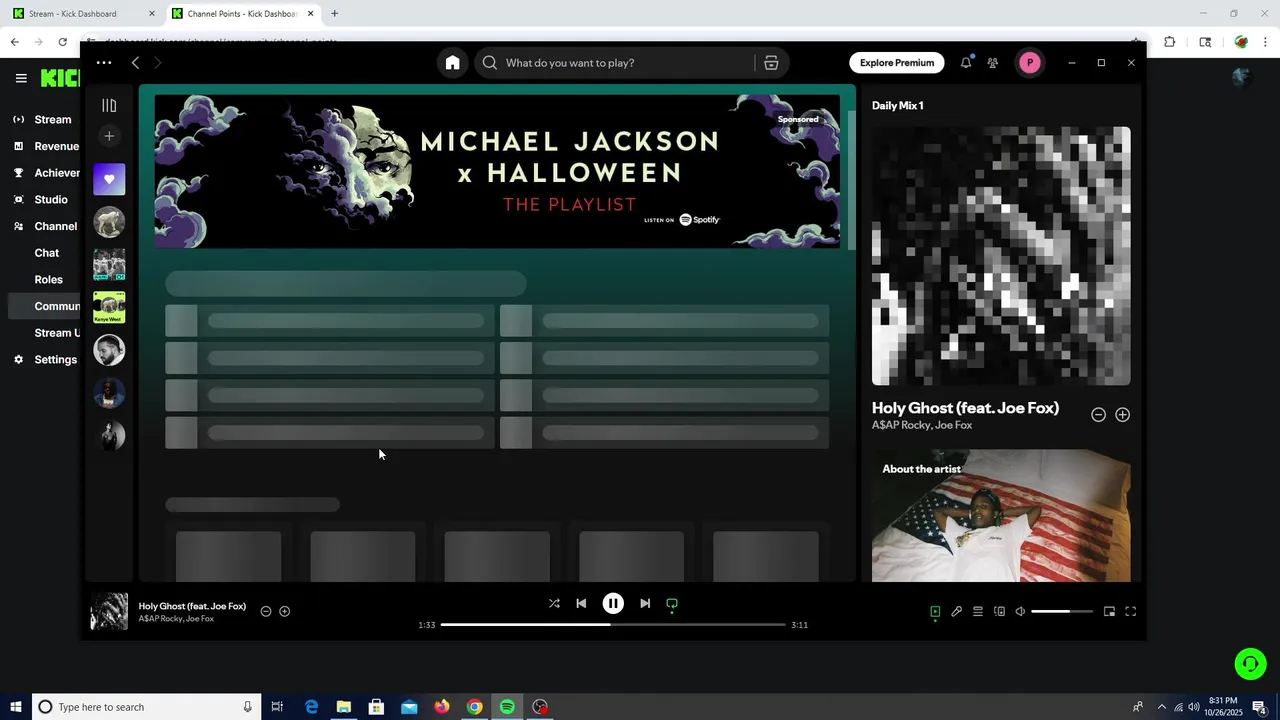This screenshot has height=720, width=1280.
Task: Click the minus icon in the bottom player bar
Action: (x=266, y=611)
